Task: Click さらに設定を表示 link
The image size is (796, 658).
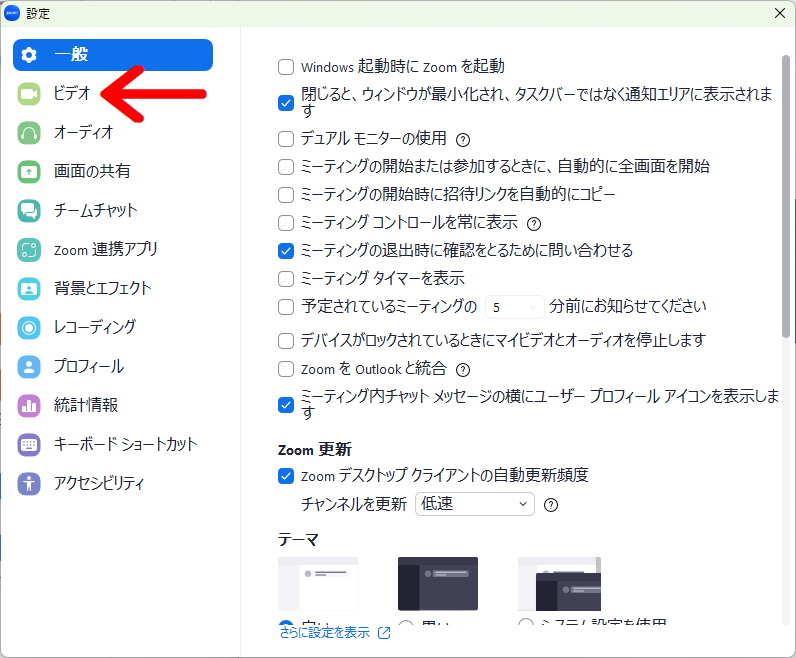Action: click(325, 633)
